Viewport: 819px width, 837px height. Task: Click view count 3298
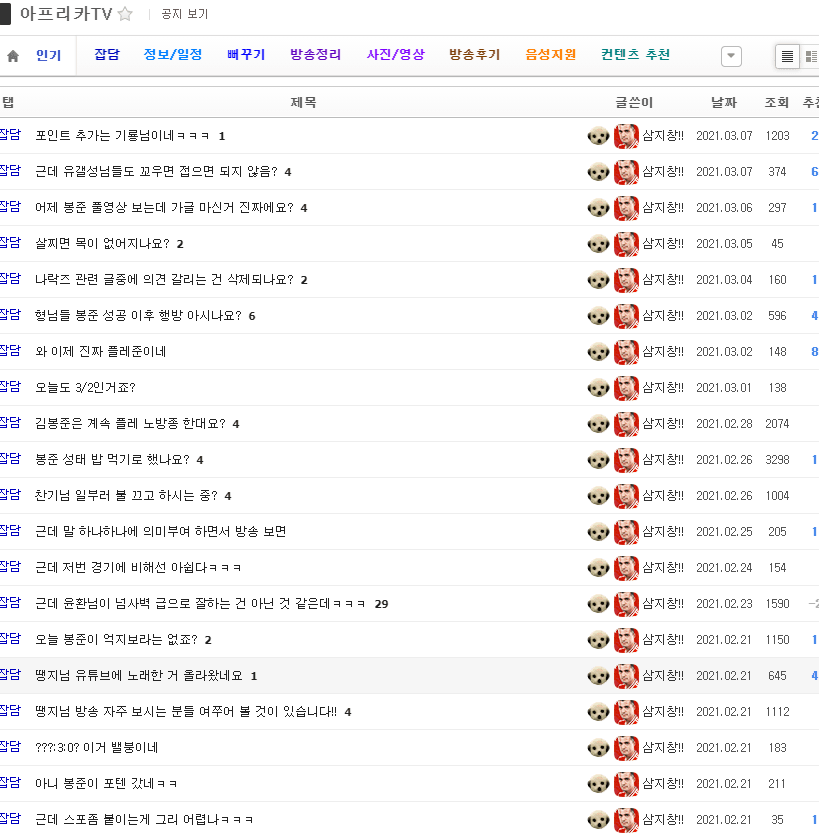pyautogui.click(x=777, y=460)
